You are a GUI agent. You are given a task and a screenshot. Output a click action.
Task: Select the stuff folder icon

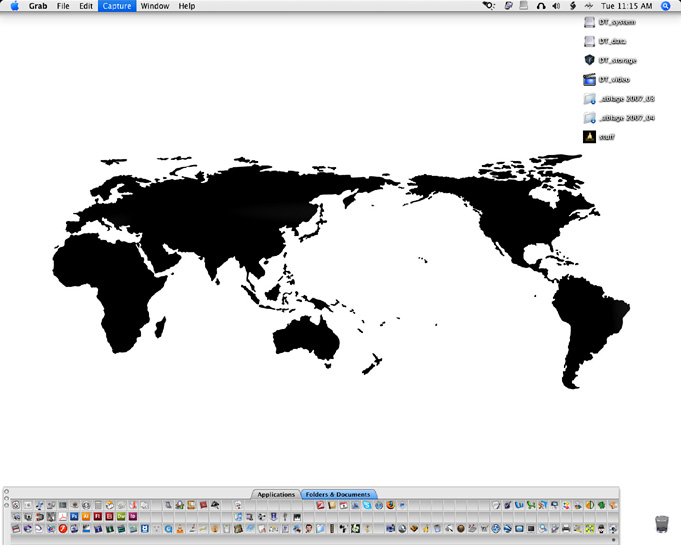pos(589,136)
